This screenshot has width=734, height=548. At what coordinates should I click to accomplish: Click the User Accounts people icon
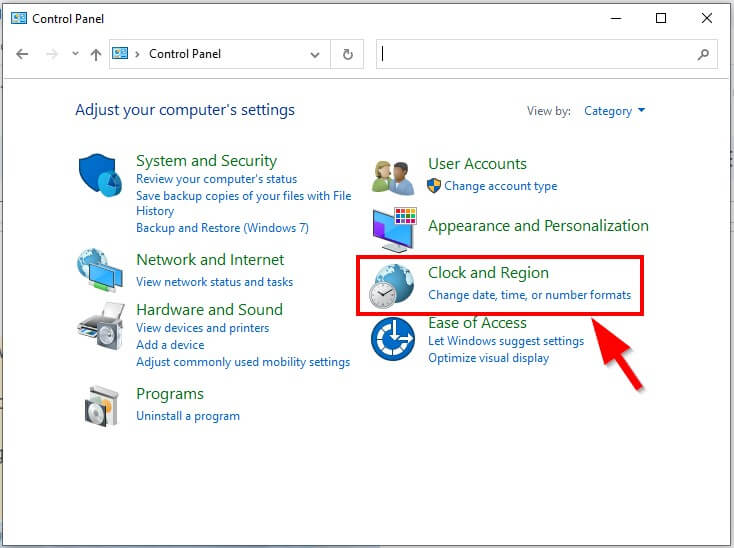tap(393, 177)
